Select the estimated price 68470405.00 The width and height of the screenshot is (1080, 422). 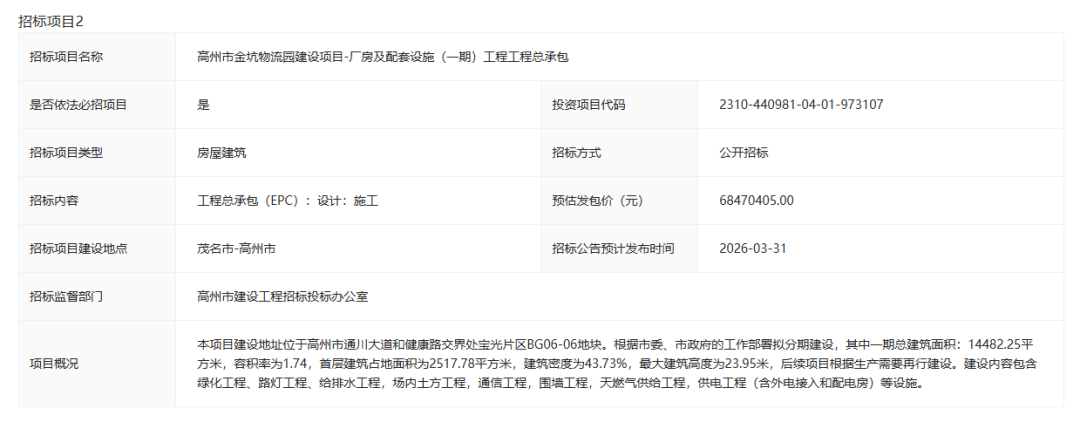[x=756, y=201]
